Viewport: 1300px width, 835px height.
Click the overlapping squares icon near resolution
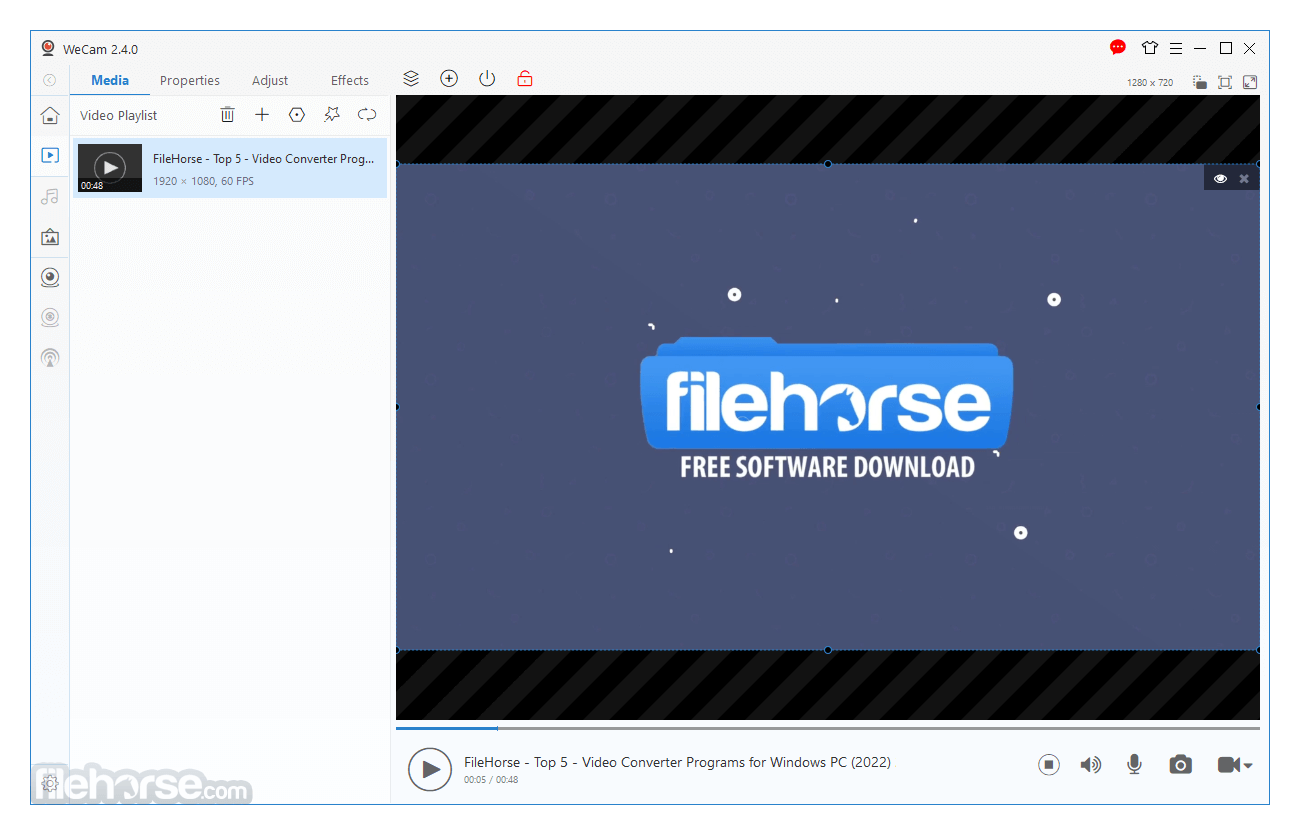(x=1200, y=82)
